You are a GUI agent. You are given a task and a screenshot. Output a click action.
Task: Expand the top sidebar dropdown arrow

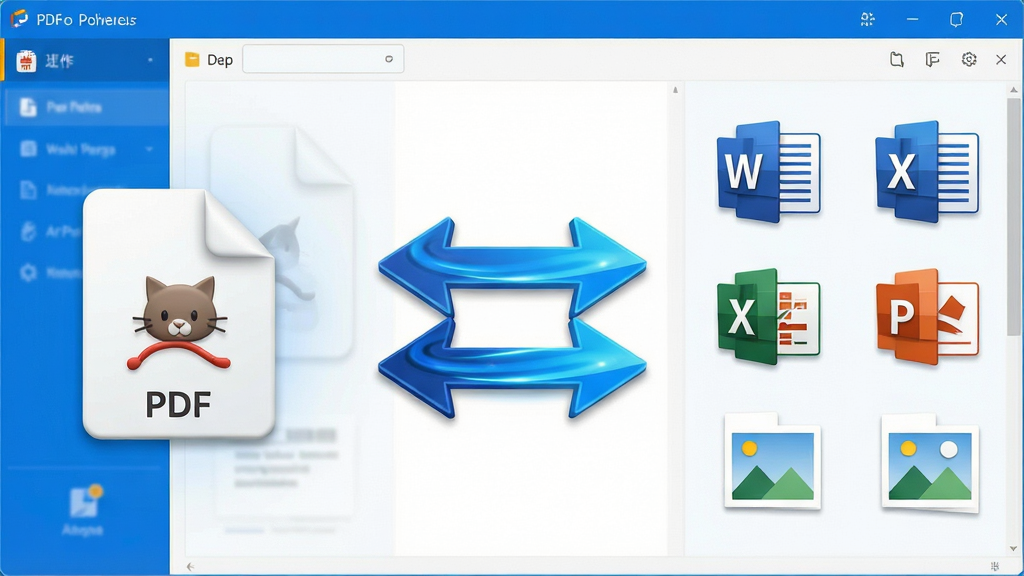[150, 60]
